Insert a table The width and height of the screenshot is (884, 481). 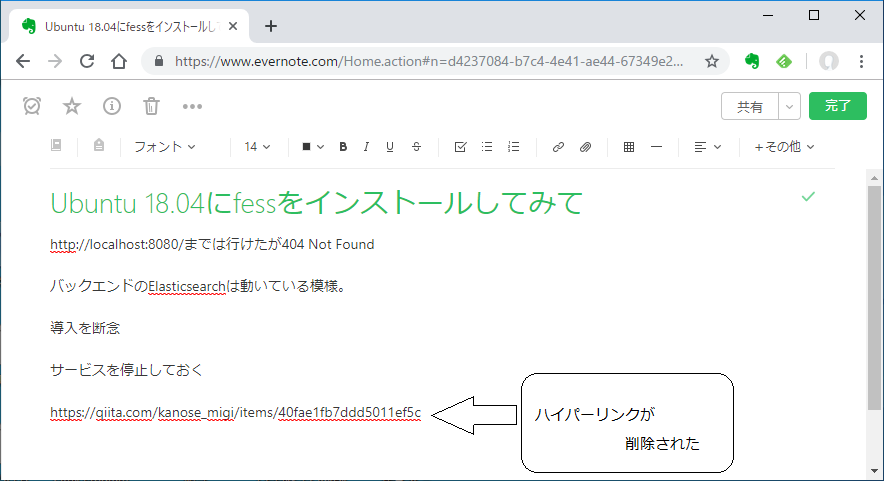click(629, 147)
